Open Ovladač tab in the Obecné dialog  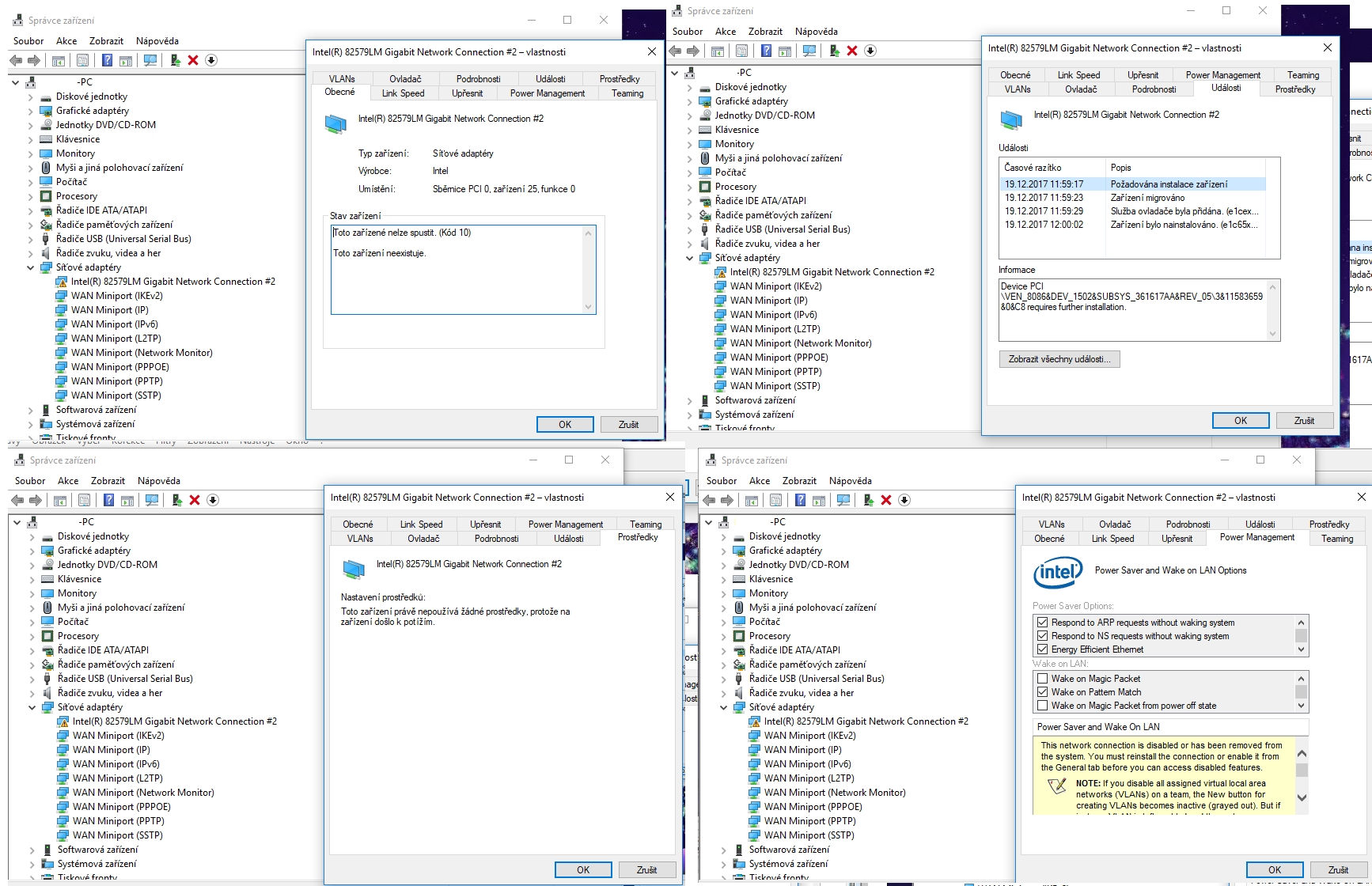[x=405, y=79]
